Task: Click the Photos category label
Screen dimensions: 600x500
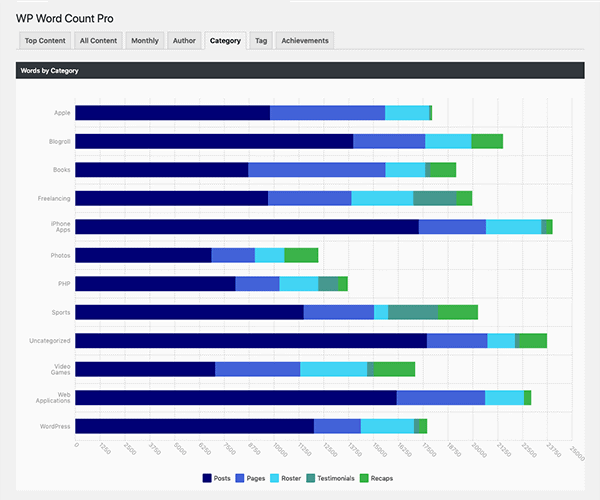Action: [60, 256]
